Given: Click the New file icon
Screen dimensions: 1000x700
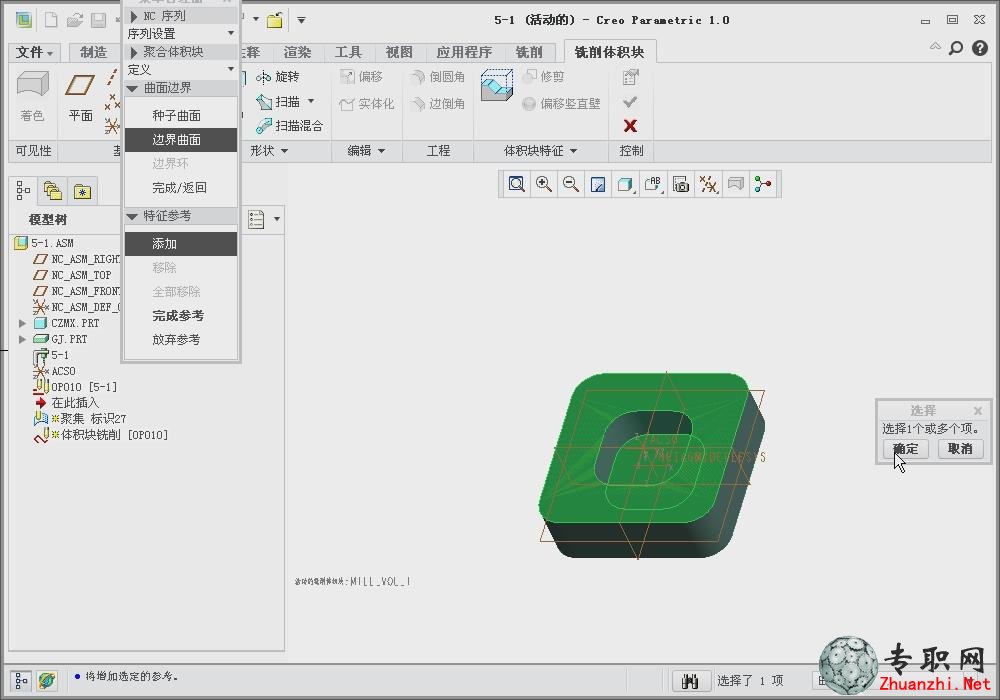Looking at the screenshot, I should coord(50,20).
